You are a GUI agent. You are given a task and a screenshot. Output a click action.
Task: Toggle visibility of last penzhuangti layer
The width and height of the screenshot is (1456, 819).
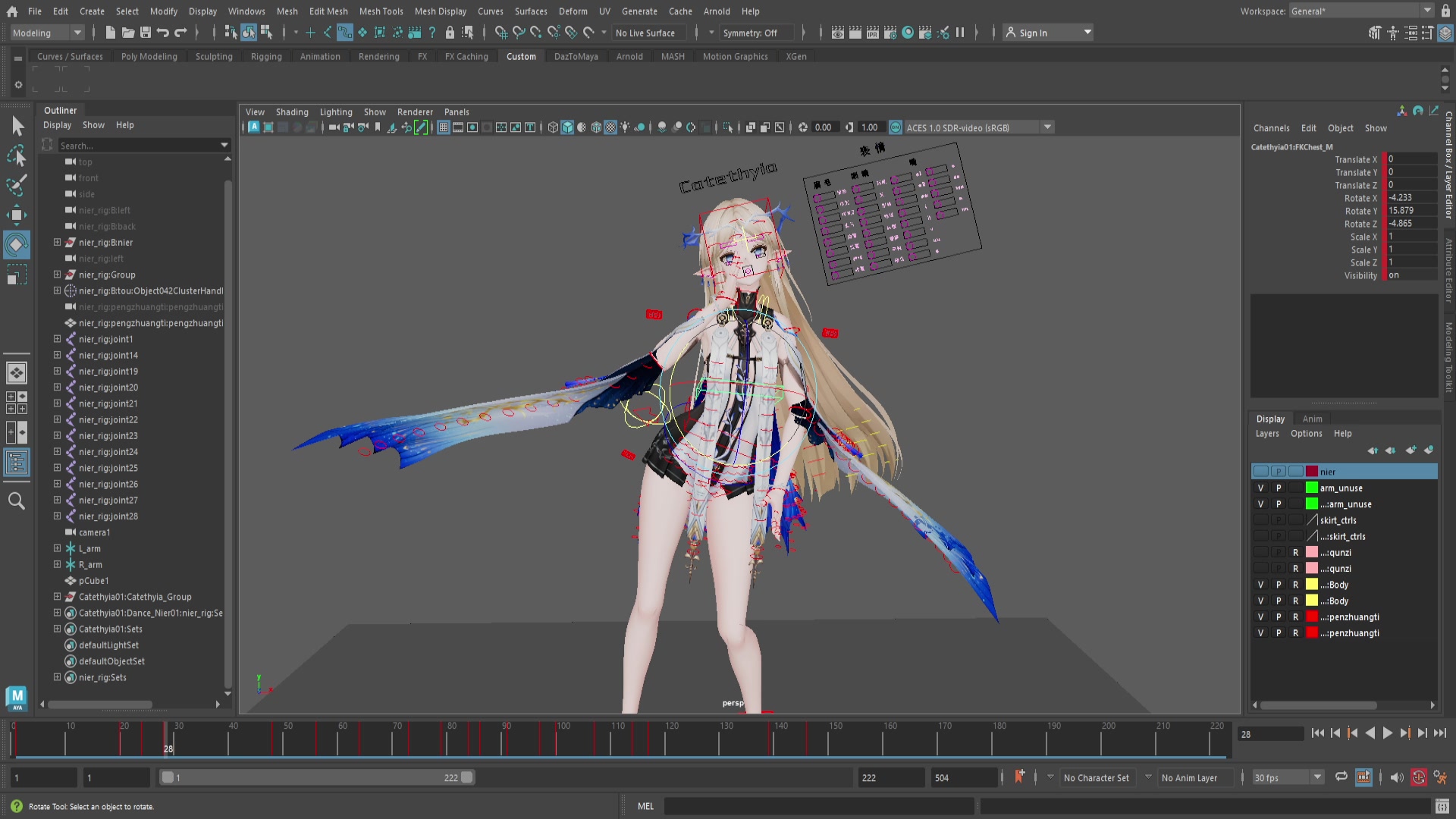(1260, 633)
